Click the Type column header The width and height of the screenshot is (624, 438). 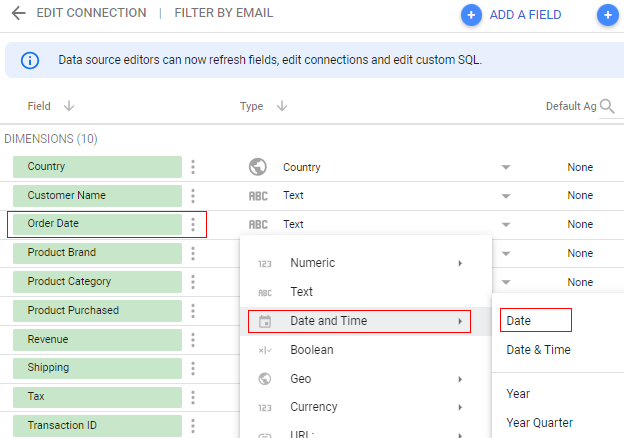251,106
